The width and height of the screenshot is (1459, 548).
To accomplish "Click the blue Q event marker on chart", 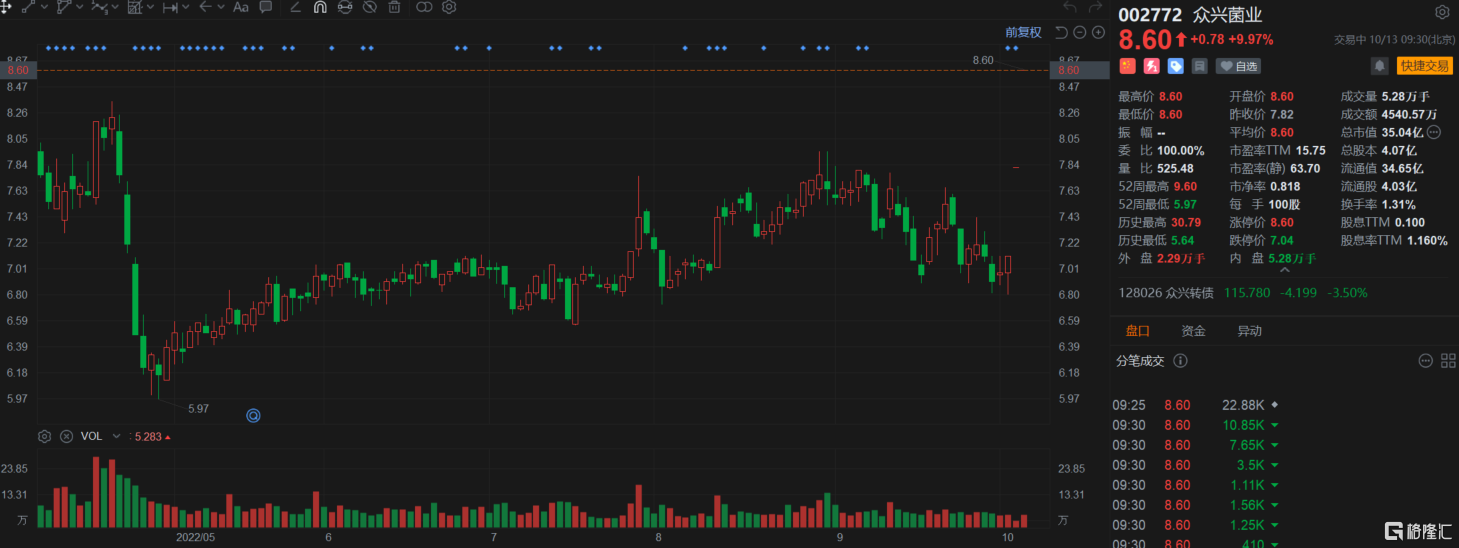I will pyautogui.click(x=253, y=415).
